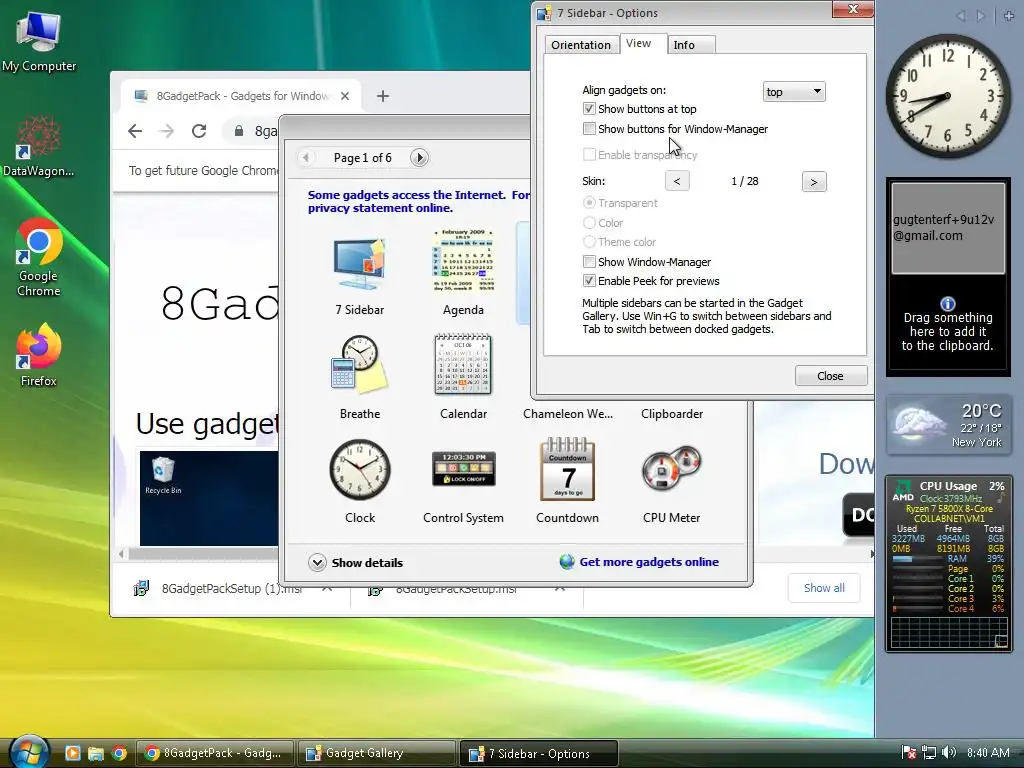Select the CPU Meter gadget icon
The height and width of the screenshot is (768, 1024).
point(671,468)
